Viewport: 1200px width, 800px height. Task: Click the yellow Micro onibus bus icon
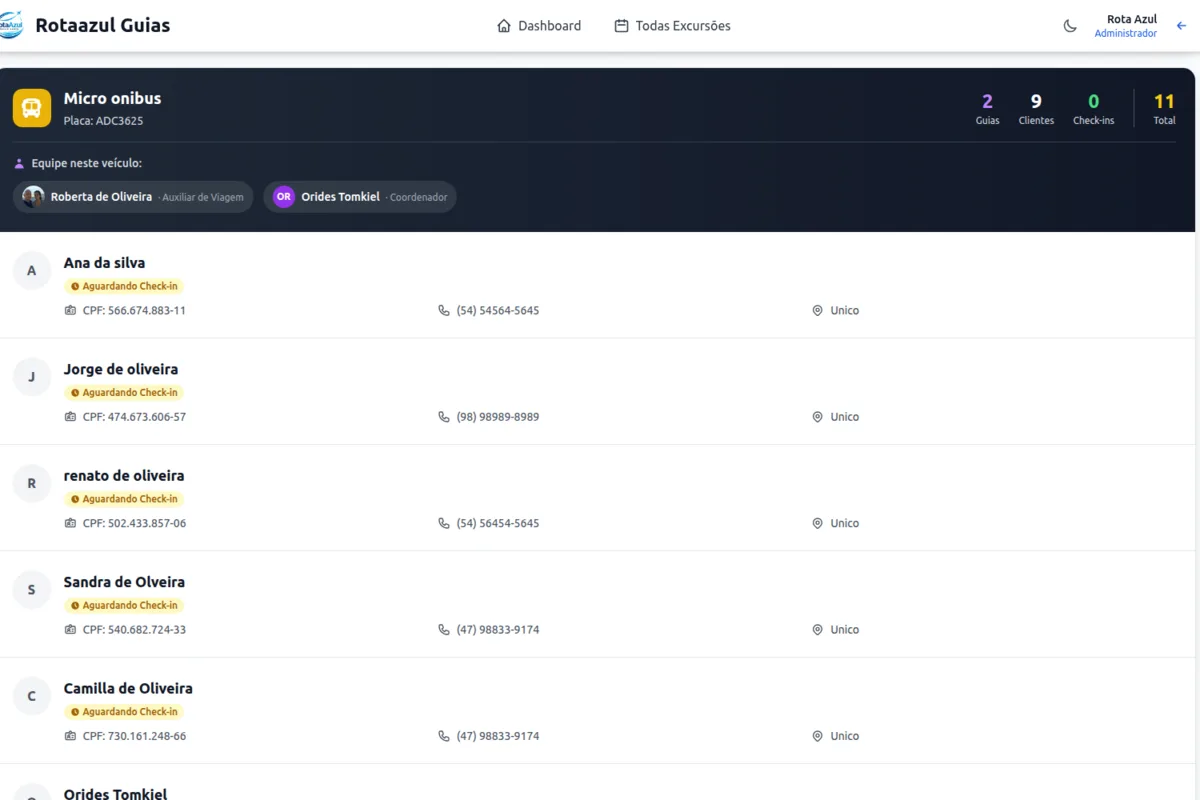point(32,108)
